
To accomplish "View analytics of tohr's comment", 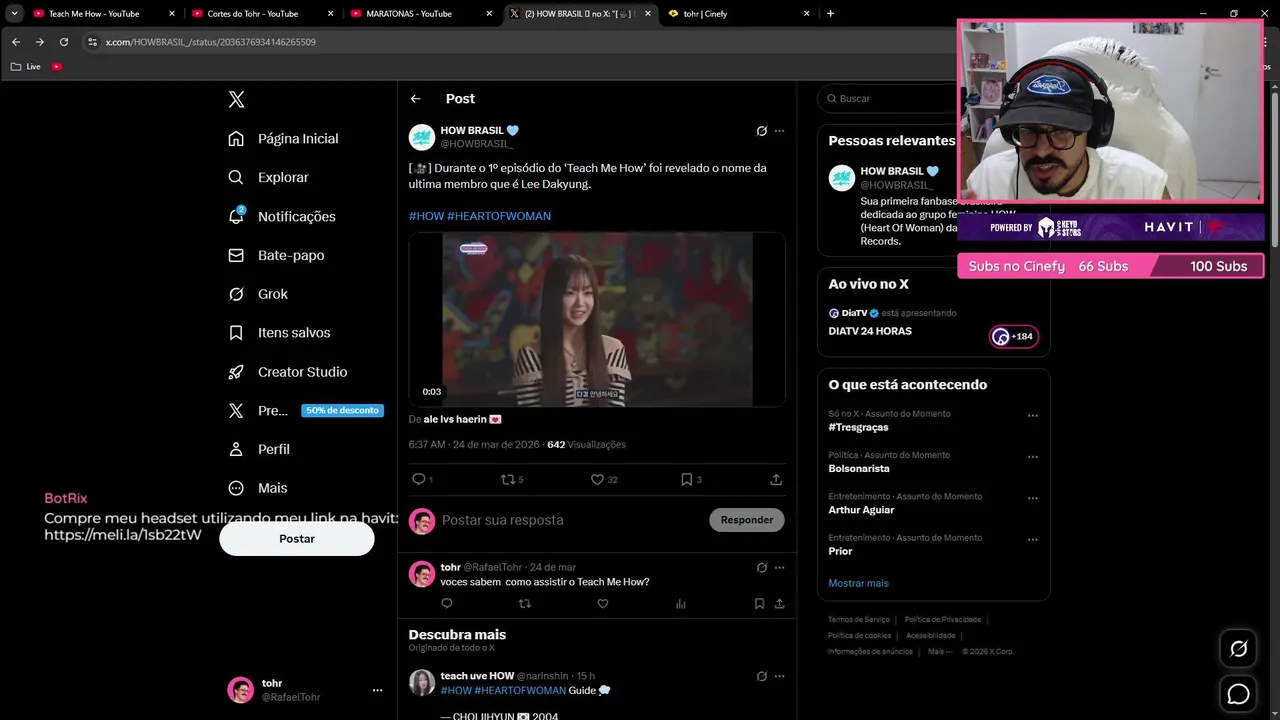I will tap(681, 603).
